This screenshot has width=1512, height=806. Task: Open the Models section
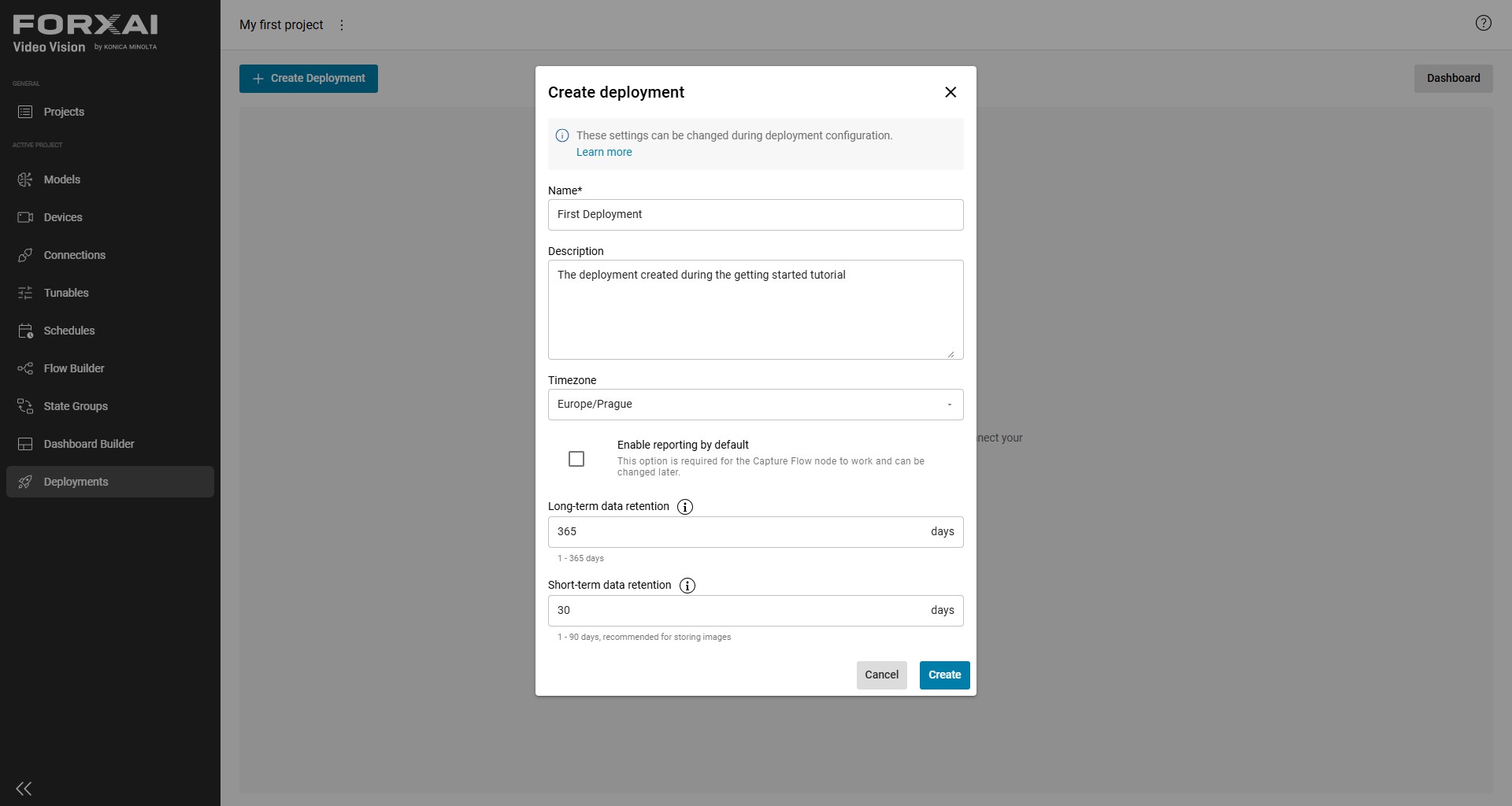pyautogui.click(x=110, y=179)
